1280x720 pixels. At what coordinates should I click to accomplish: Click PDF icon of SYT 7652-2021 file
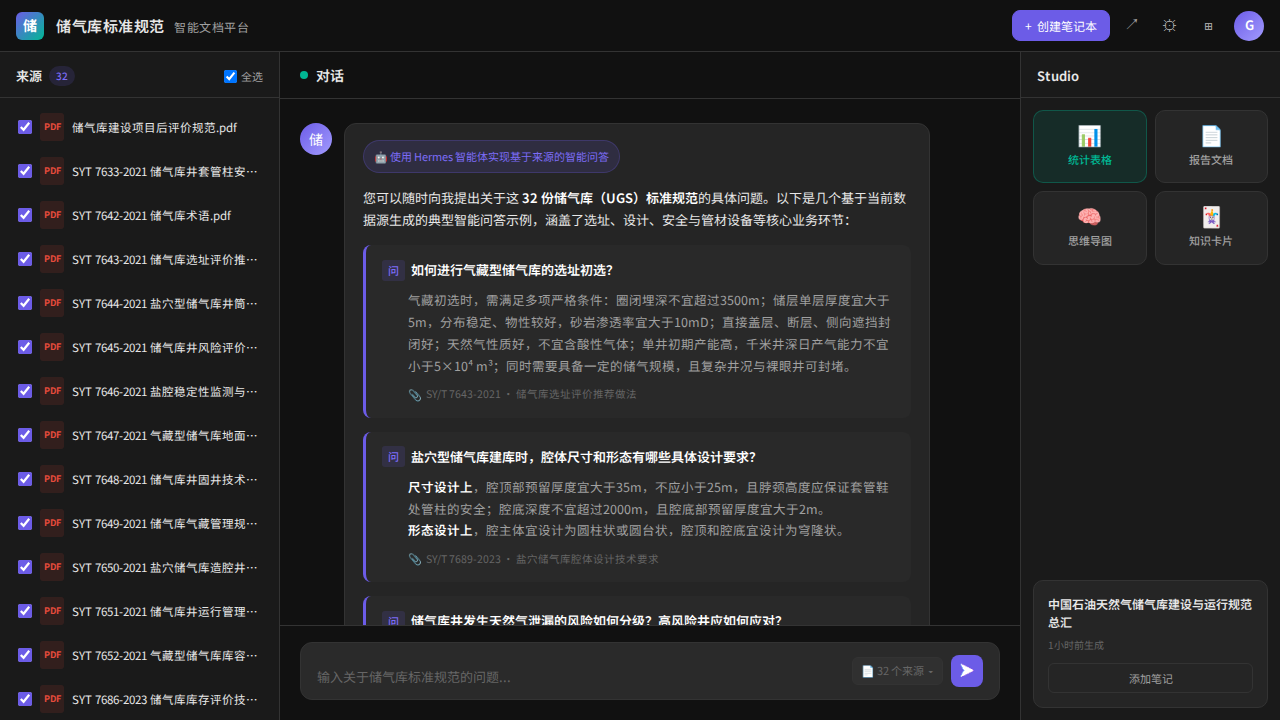(52, 655)
